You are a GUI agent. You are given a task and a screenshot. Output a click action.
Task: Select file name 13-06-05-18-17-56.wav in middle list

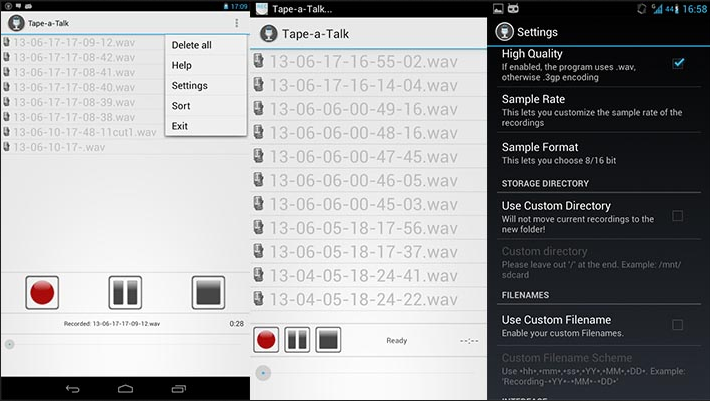364,228
